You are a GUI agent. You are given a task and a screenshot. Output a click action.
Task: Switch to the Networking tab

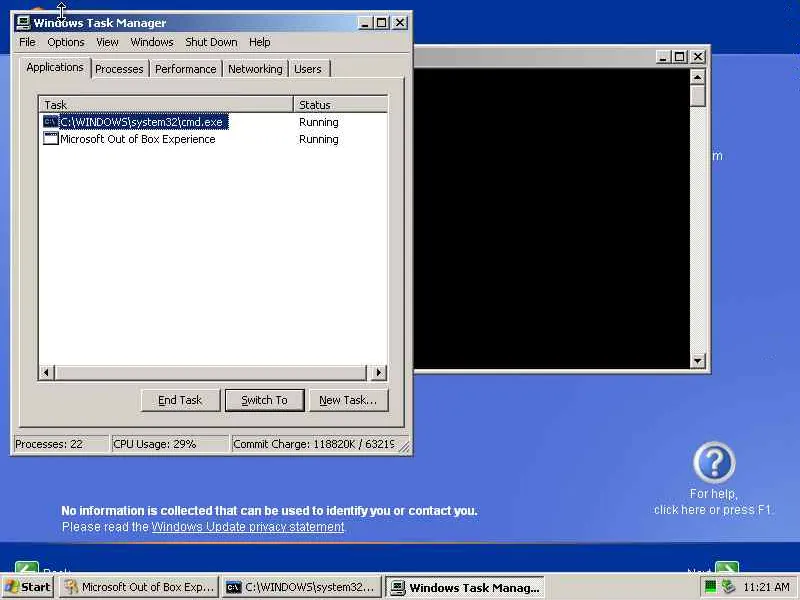click(x=255, y=69)
